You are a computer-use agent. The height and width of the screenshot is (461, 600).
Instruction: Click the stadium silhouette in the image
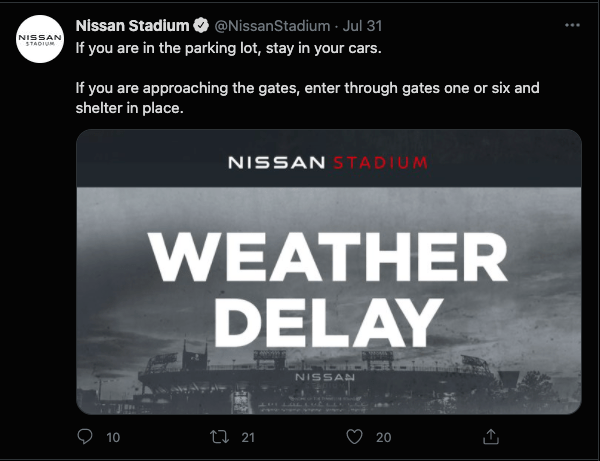pyautogui.click(x=325, y=385)
